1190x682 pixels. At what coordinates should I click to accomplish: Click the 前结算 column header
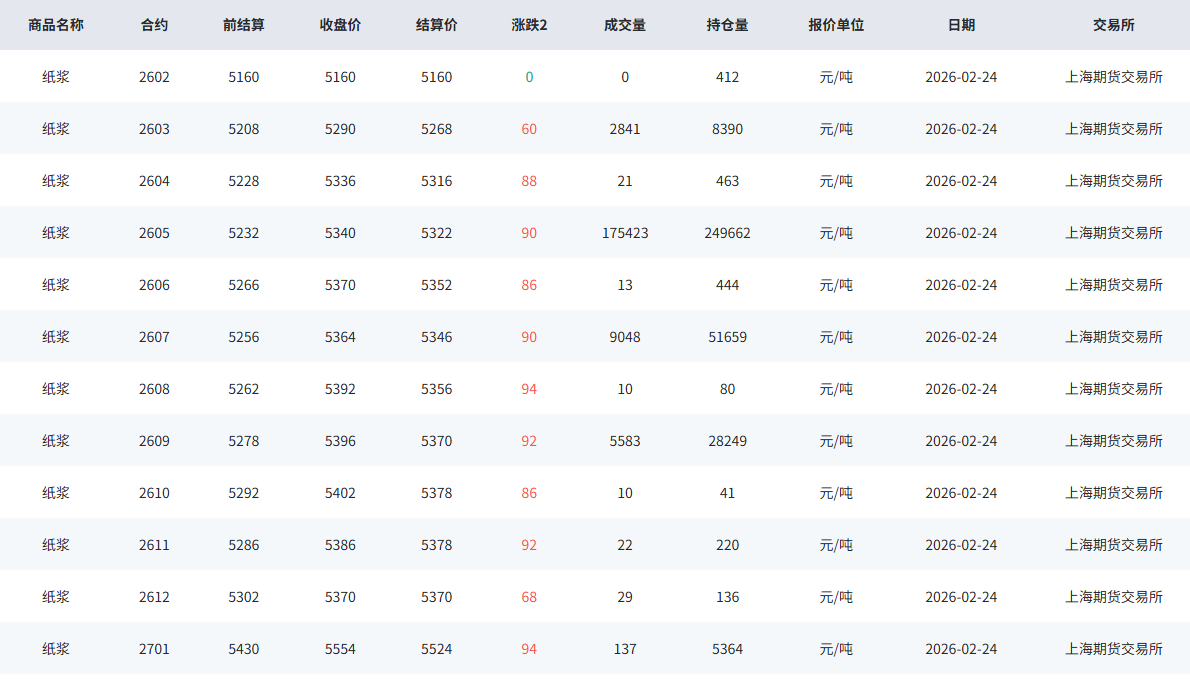pyautogui.click(x=243, y=25)
